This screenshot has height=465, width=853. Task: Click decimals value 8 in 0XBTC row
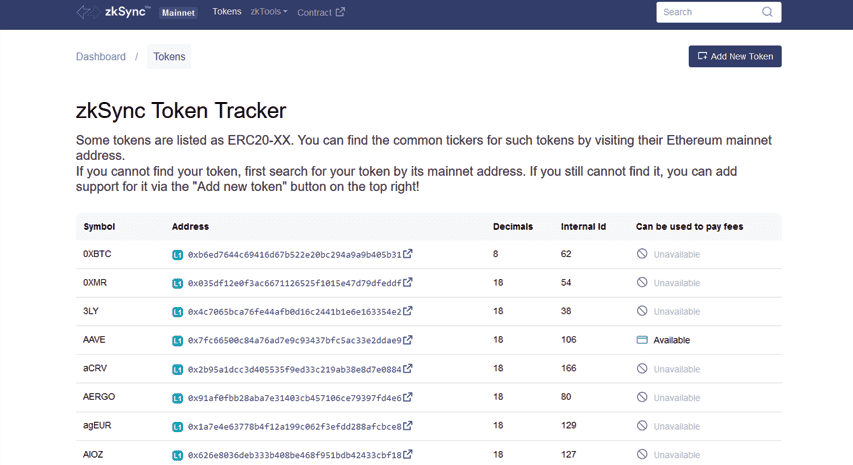[496, 254]
